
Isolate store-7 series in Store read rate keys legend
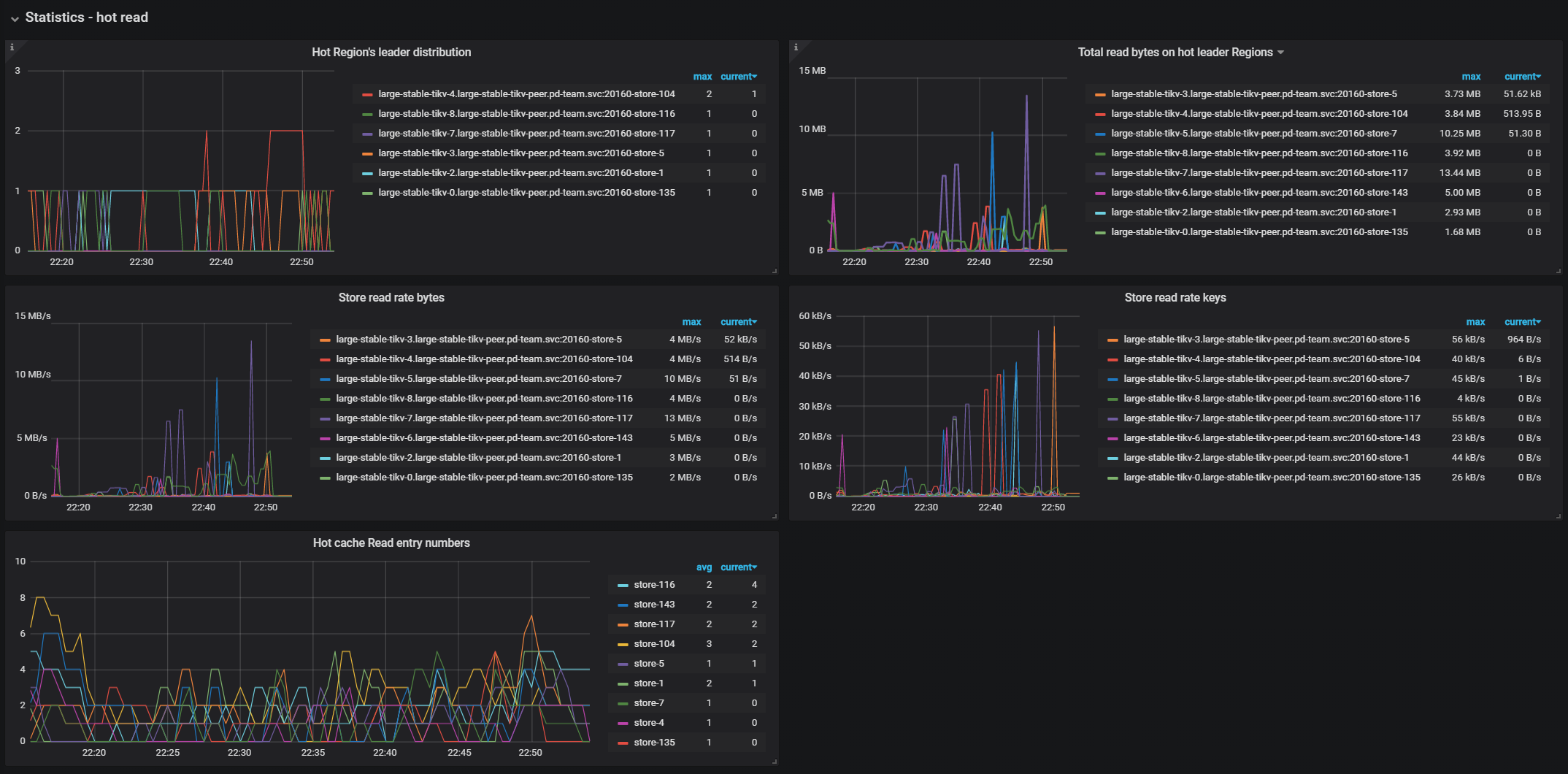(x=1270, y=378)
